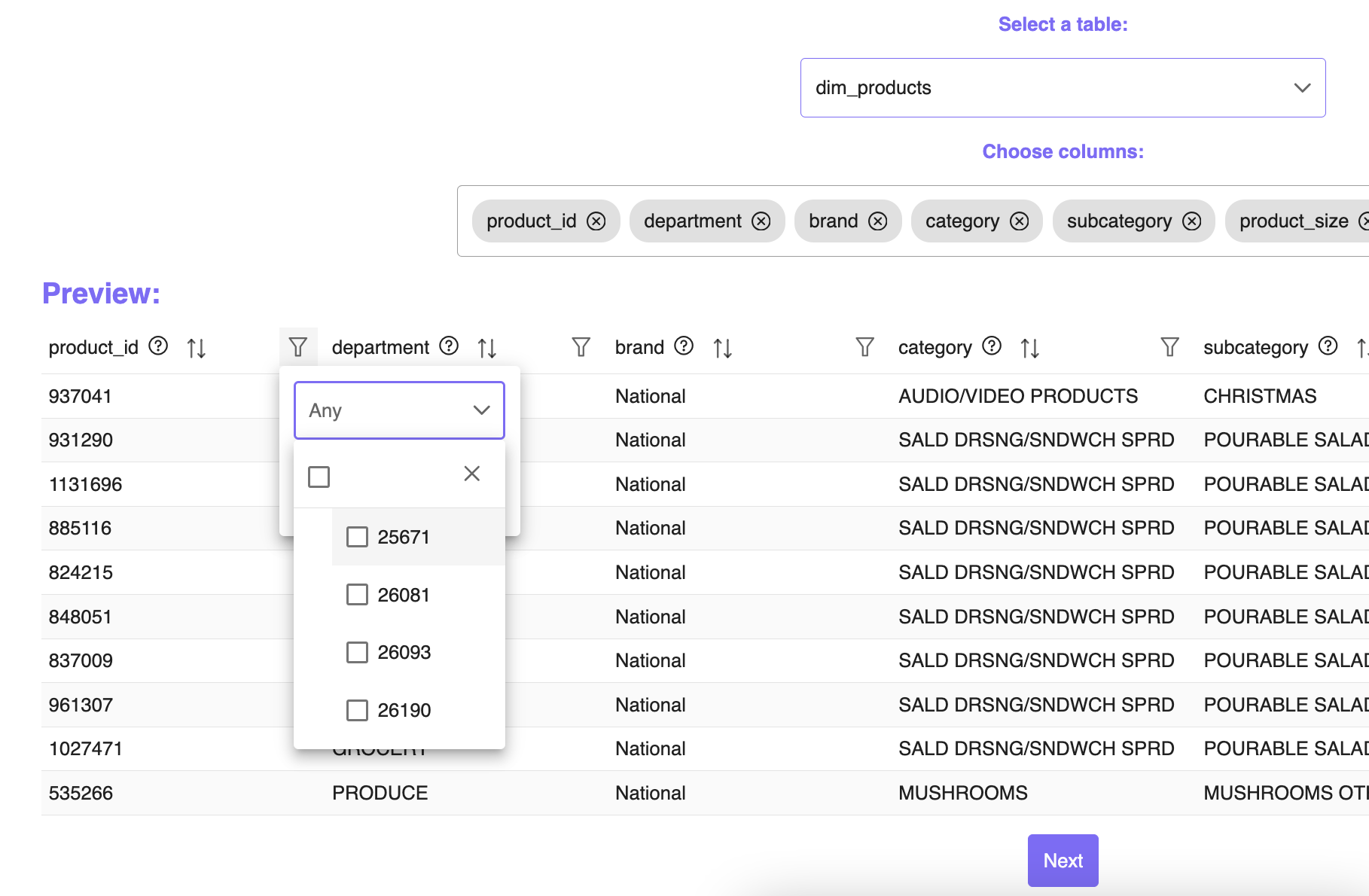The image size is (1369, 896).
Task: Remove the brand column chip
Action: [877, 221]
